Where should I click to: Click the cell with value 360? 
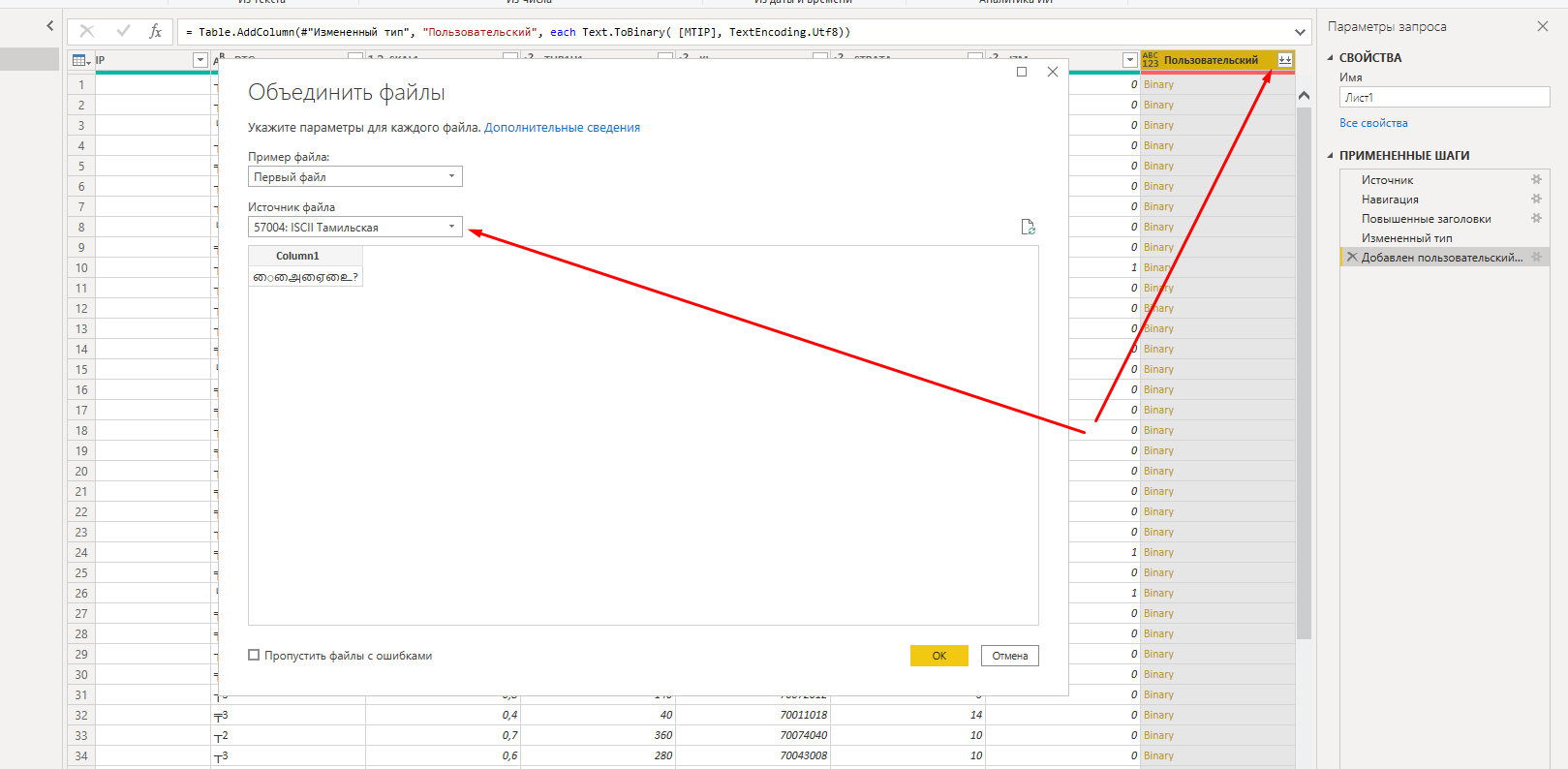click(x=598, y=735)
